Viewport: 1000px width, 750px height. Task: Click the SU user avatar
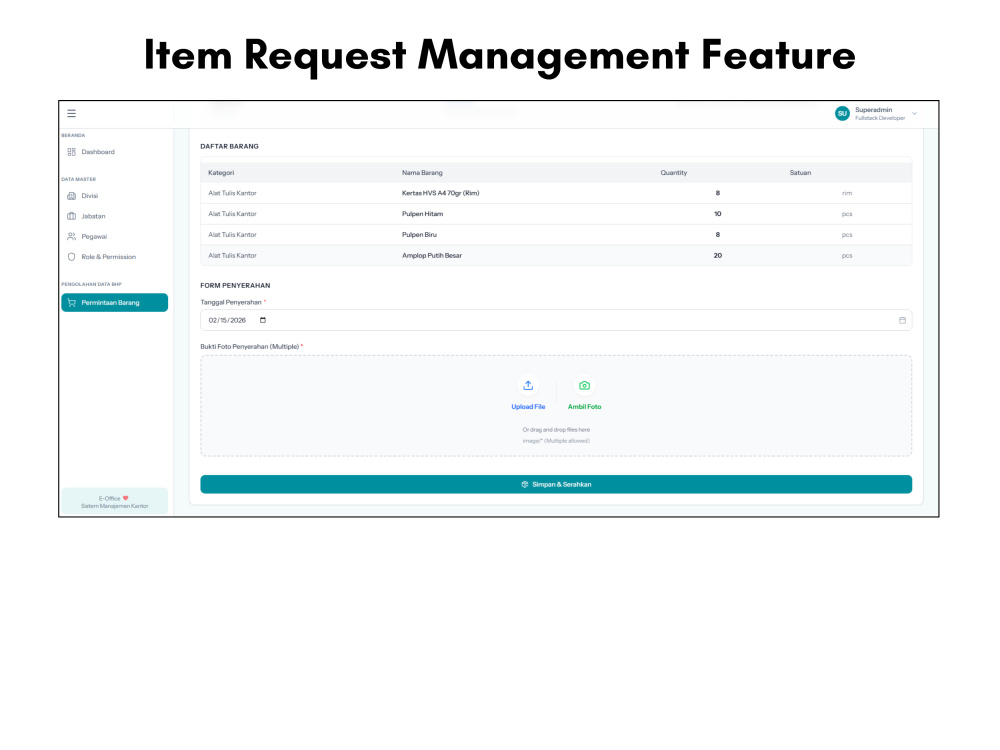point(842,114)
